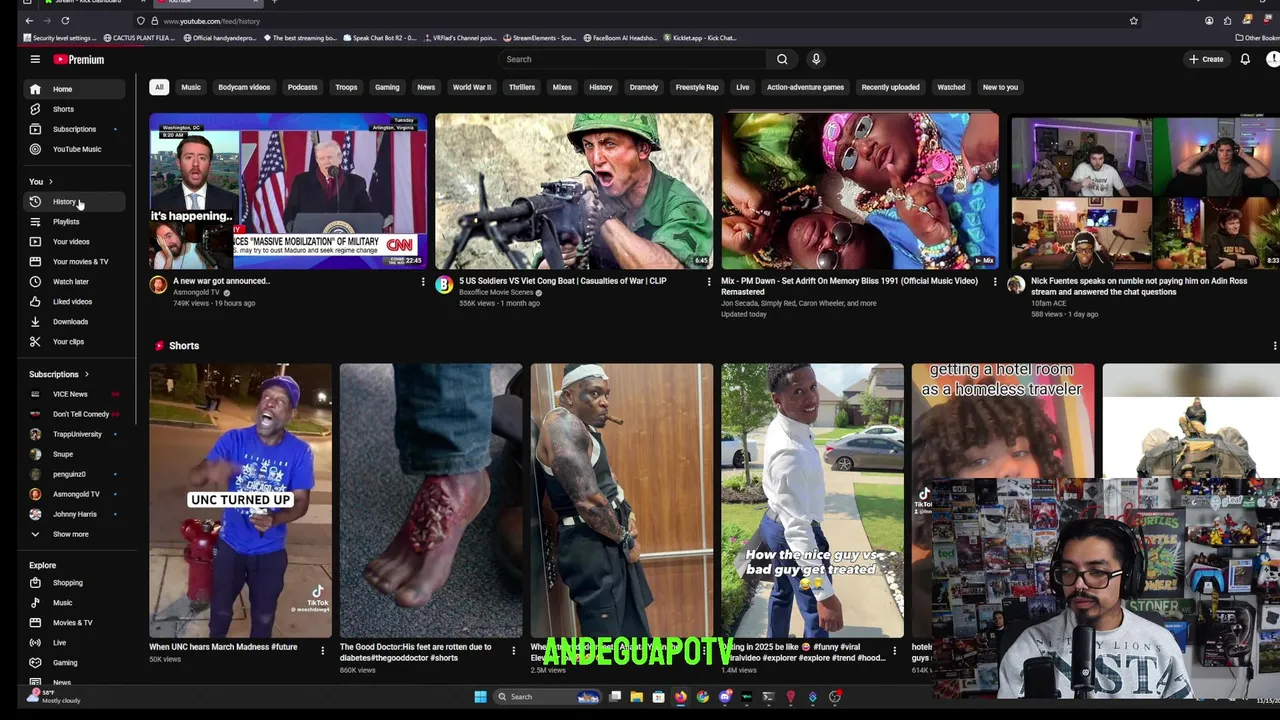The height and width of the screenshot is (720, 1280).
Task: Open Johnny Harris subscription channel
Action: [76, 514]
